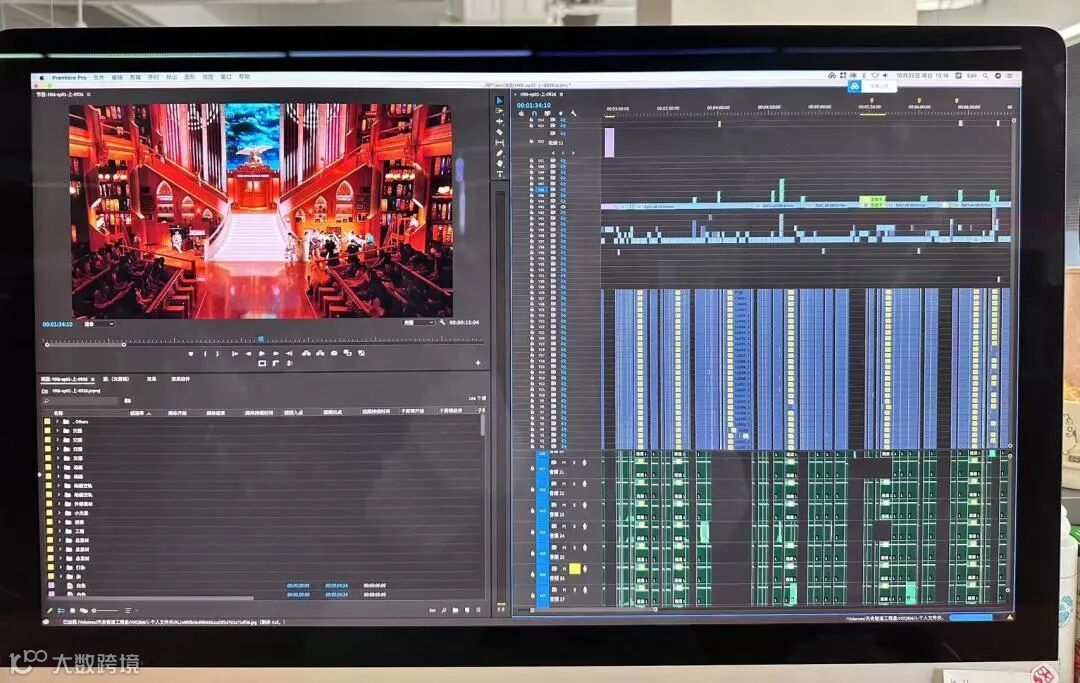Toggle insert sequences as nests in timeline
1080x683 pixels.
[x=521, y=114]
